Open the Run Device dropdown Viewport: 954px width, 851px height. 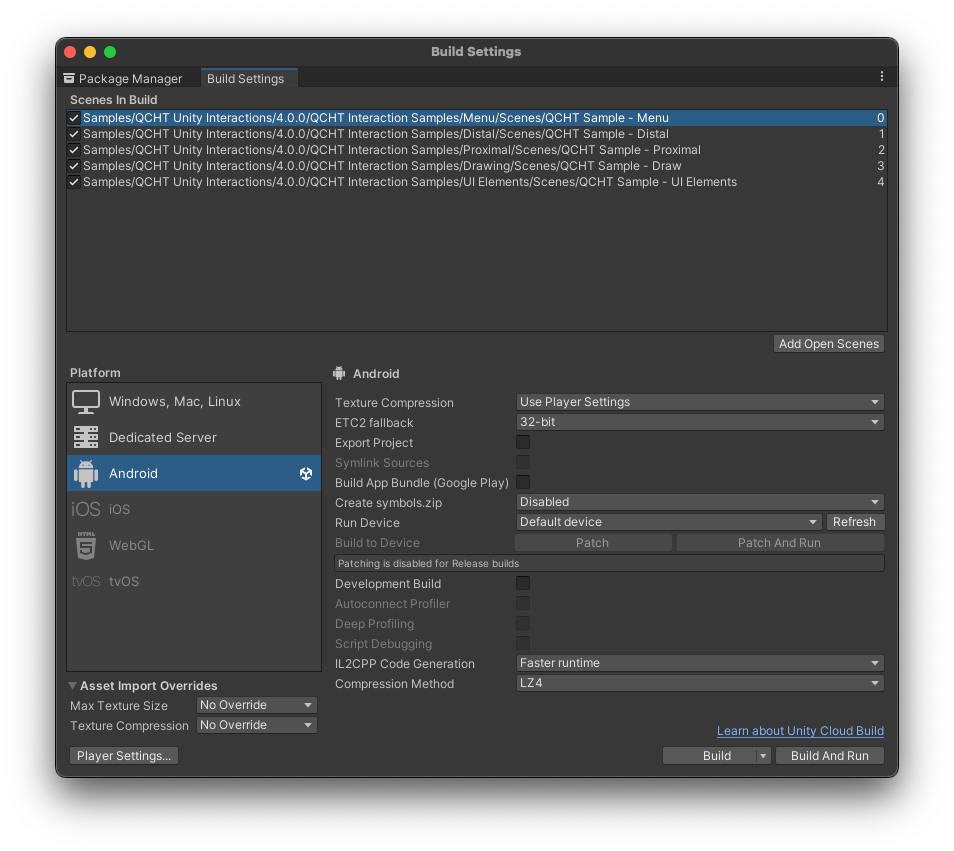669,522
